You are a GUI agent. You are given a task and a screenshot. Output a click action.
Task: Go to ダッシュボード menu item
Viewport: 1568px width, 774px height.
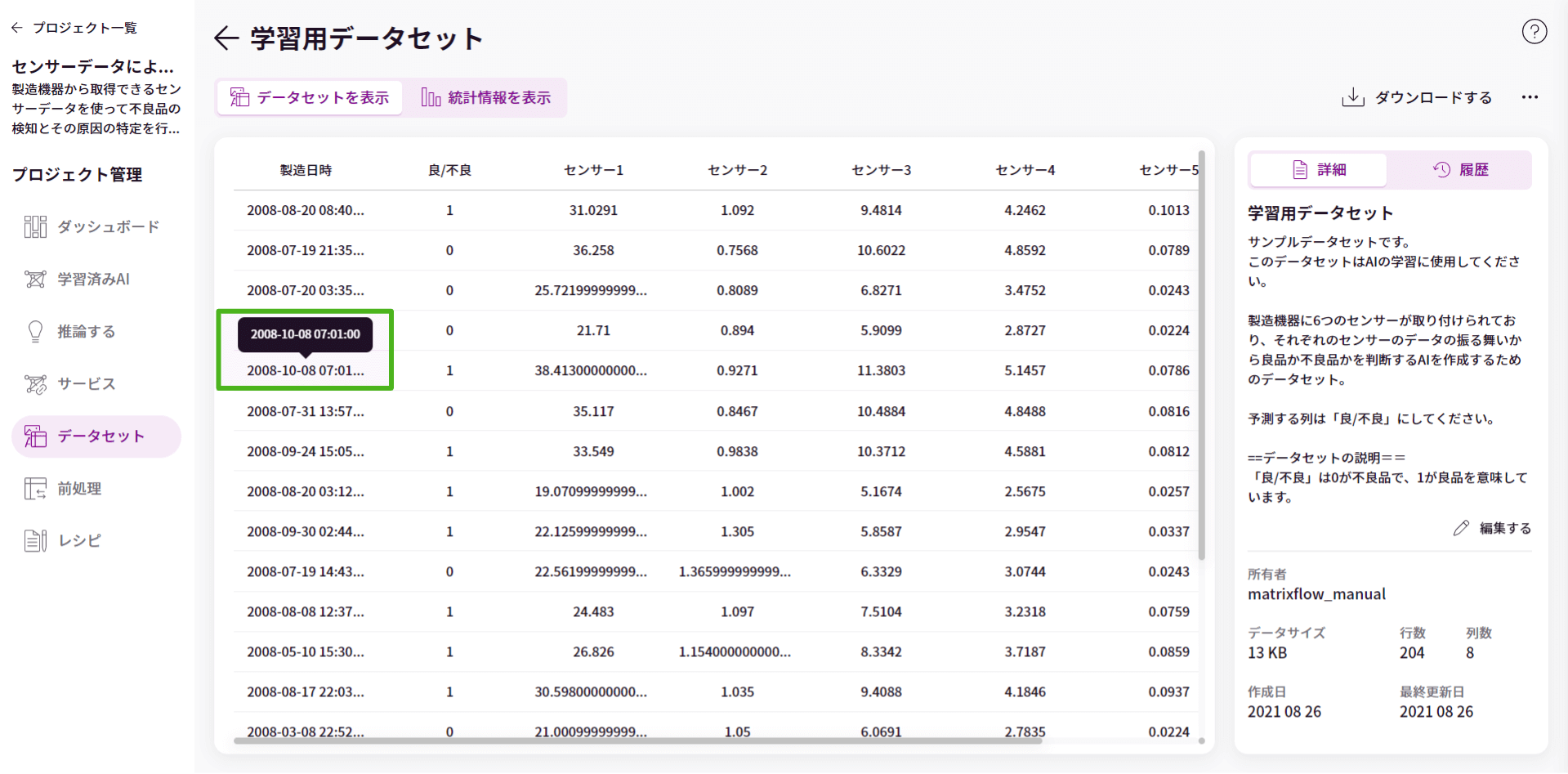96,226
